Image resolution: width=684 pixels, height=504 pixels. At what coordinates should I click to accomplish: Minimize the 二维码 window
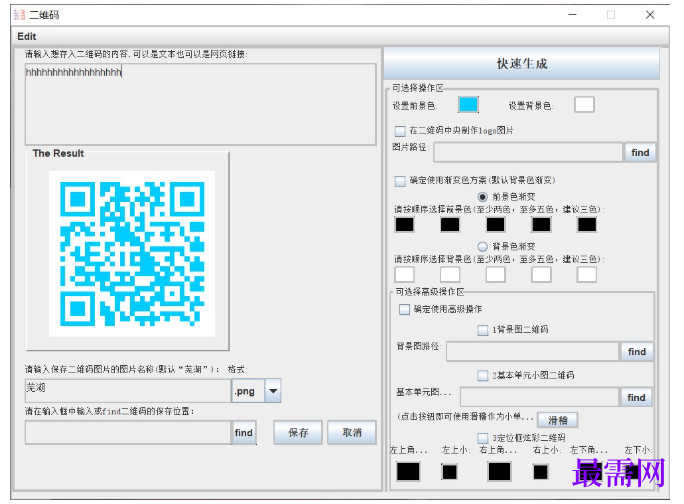[x=572, y=15]
